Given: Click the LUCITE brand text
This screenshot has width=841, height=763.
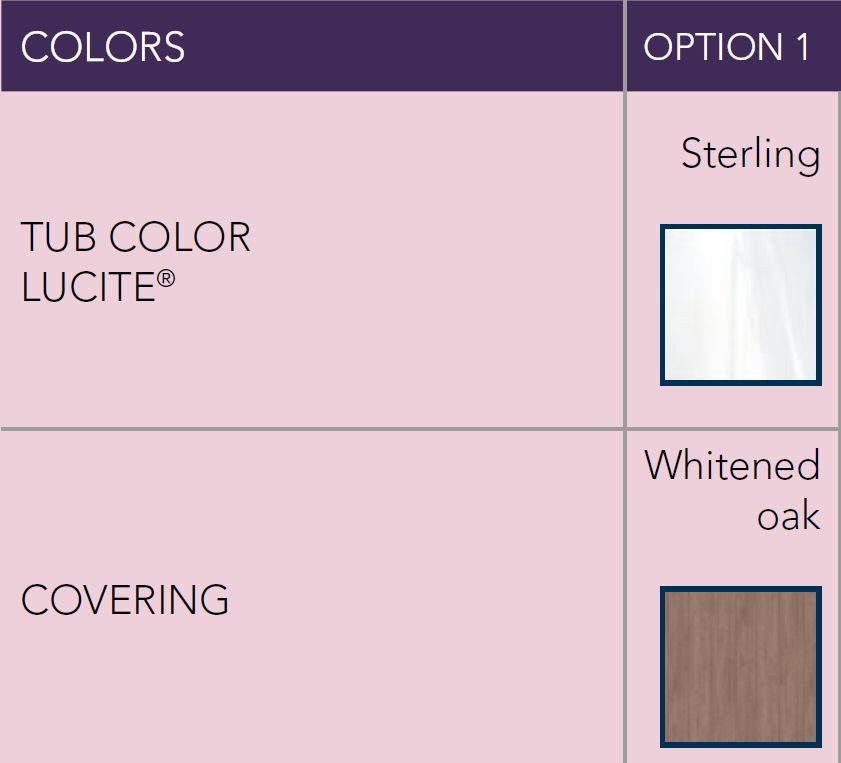Looking at the screenshot, I should [88, 286].
